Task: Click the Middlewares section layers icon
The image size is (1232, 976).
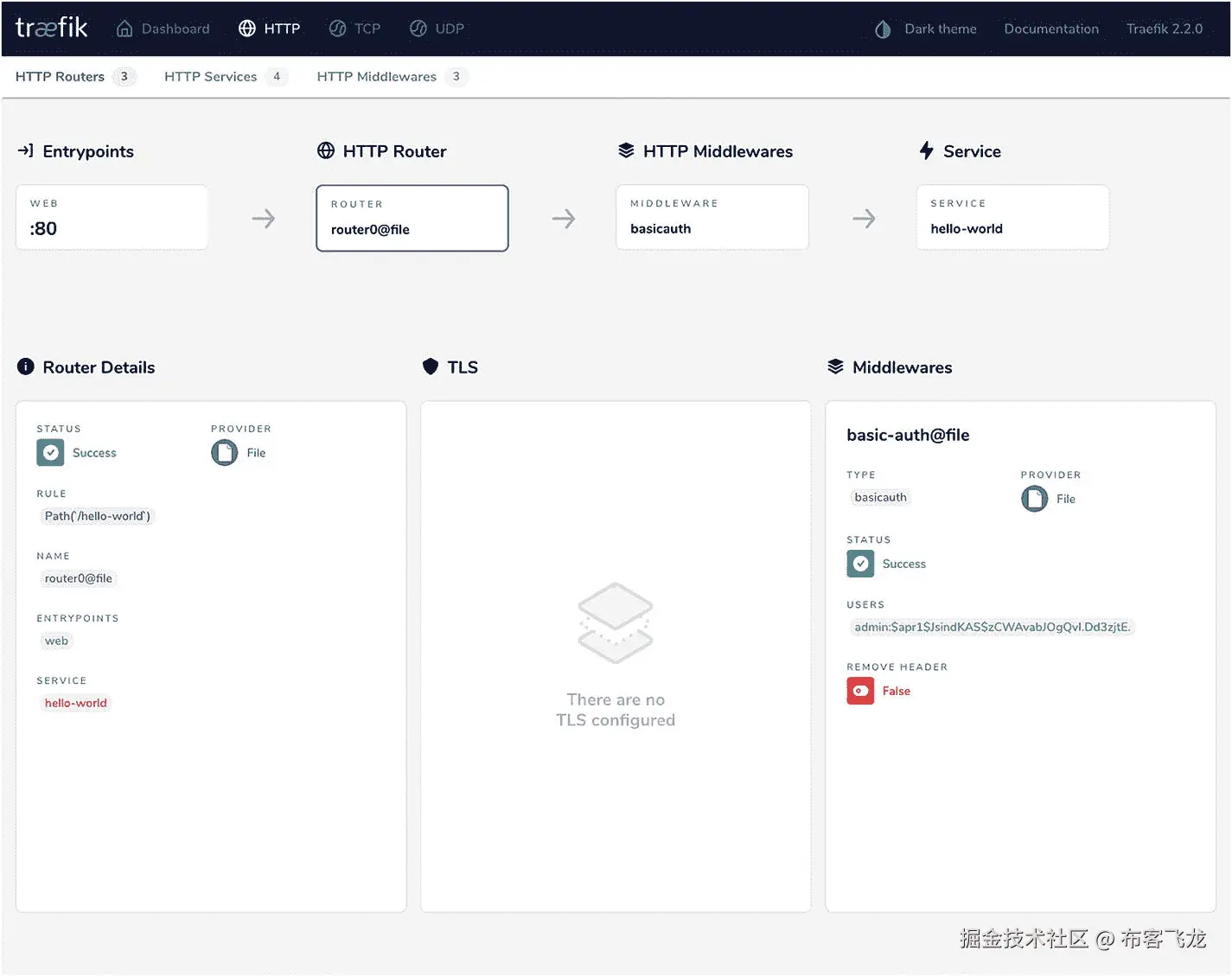Action: tap(835, 367)
